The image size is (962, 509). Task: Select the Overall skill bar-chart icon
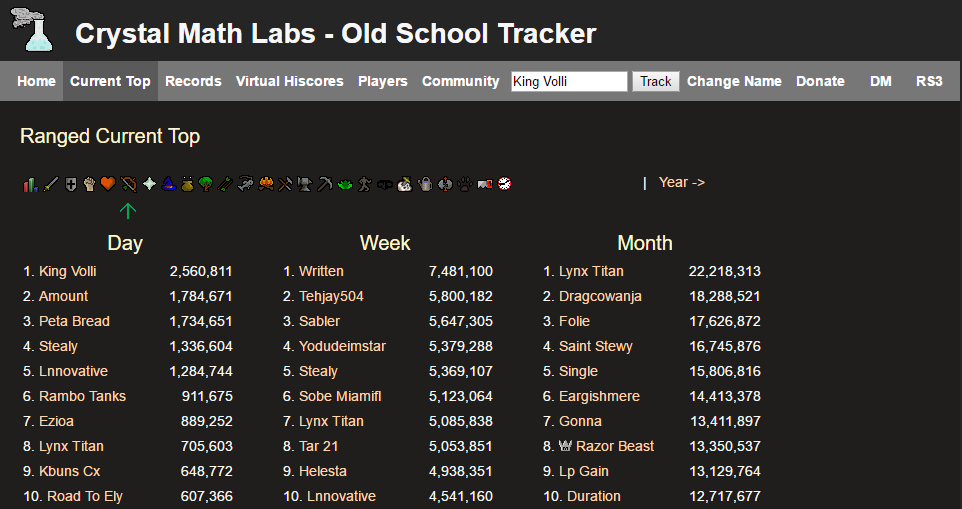[x=31, y=184]
